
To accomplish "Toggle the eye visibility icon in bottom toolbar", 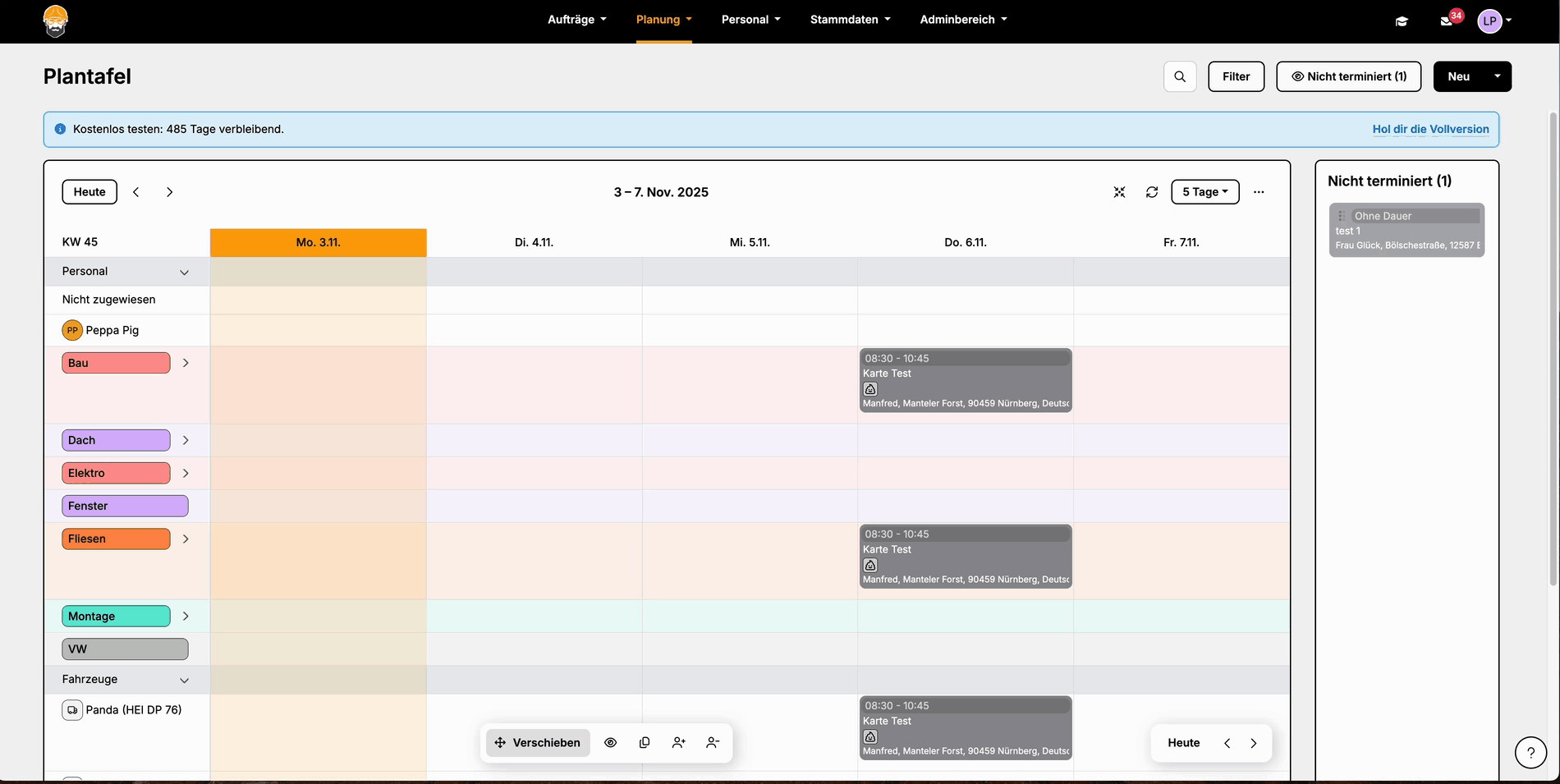I will (610, 743).
